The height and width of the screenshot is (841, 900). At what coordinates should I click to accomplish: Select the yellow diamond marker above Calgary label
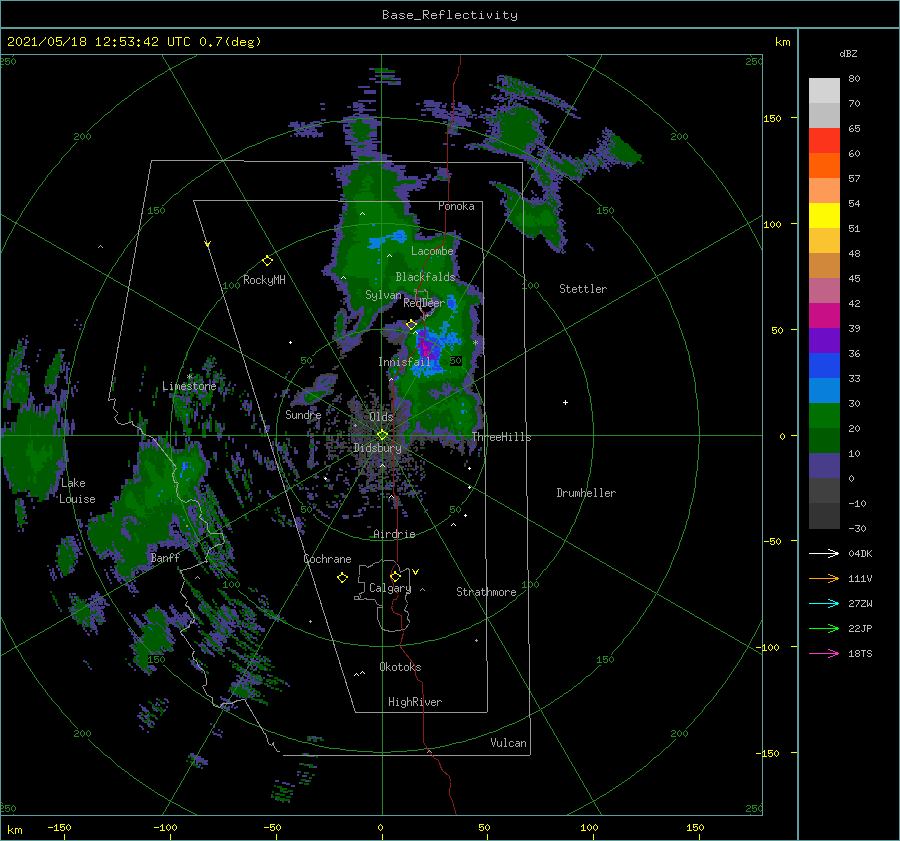coord(395,576)
